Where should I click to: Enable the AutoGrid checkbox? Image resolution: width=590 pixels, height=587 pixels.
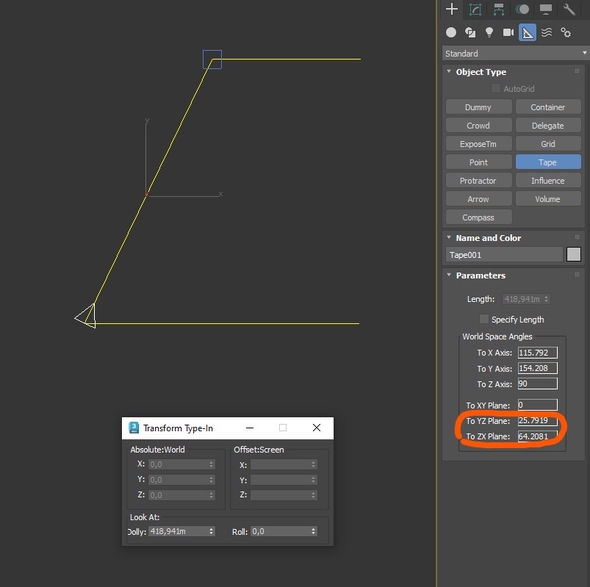click(496, 88)
